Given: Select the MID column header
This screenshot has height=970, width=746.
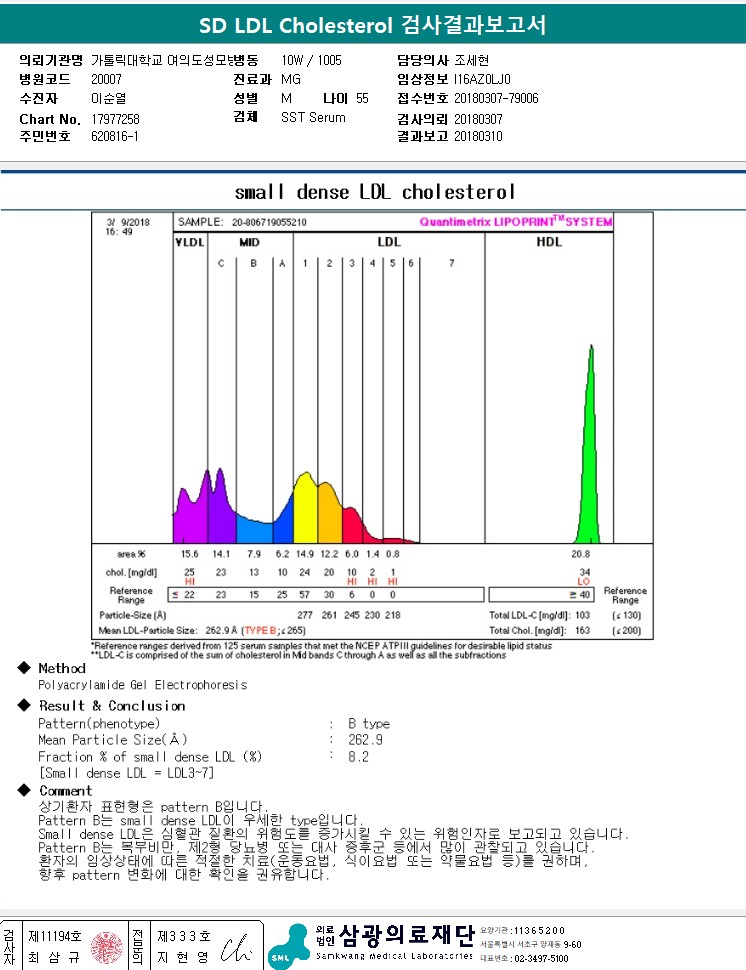Looking at the screenshot, I should [249, 242].
